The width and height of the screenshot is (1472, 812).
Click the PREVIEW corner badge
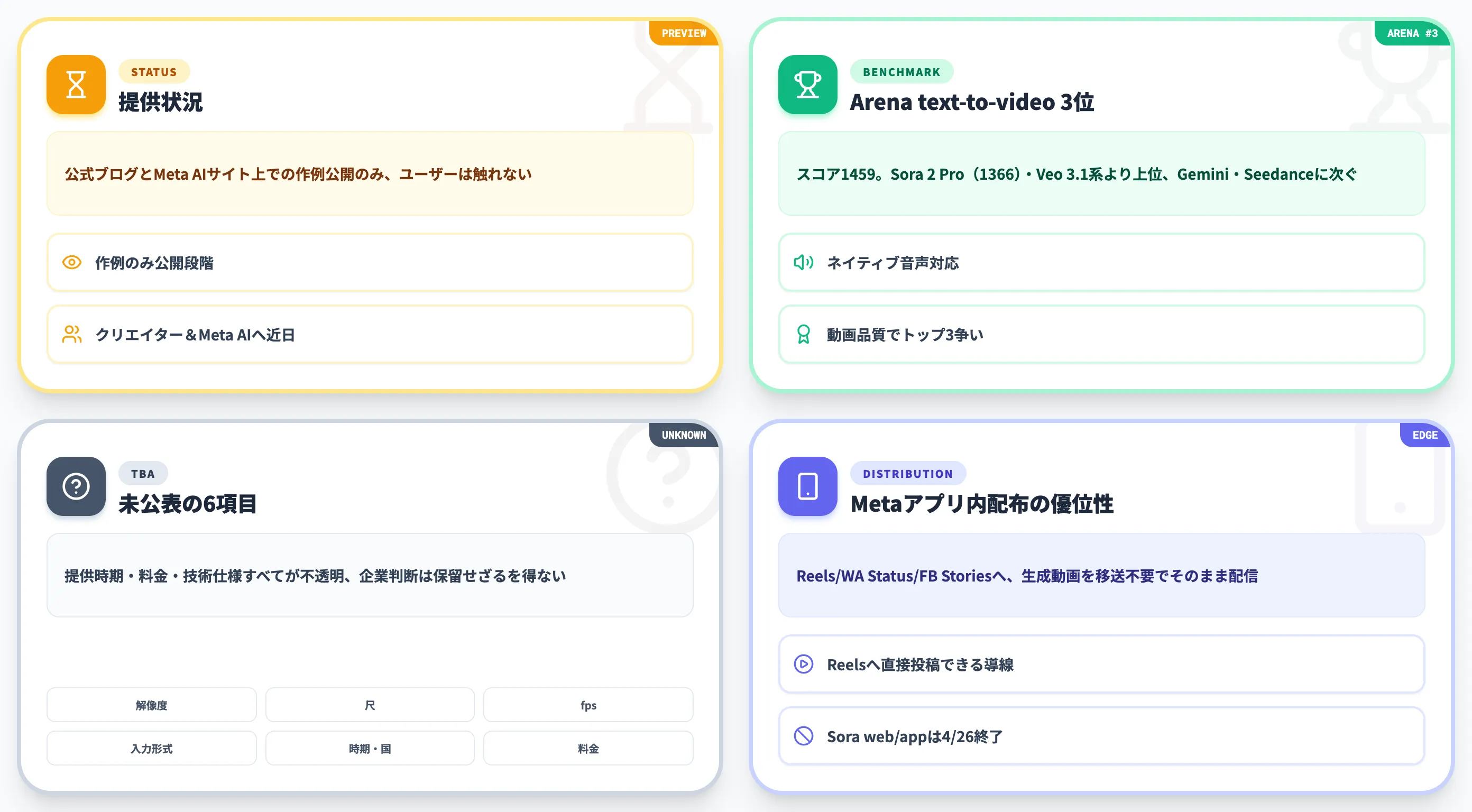pos(684,33)
